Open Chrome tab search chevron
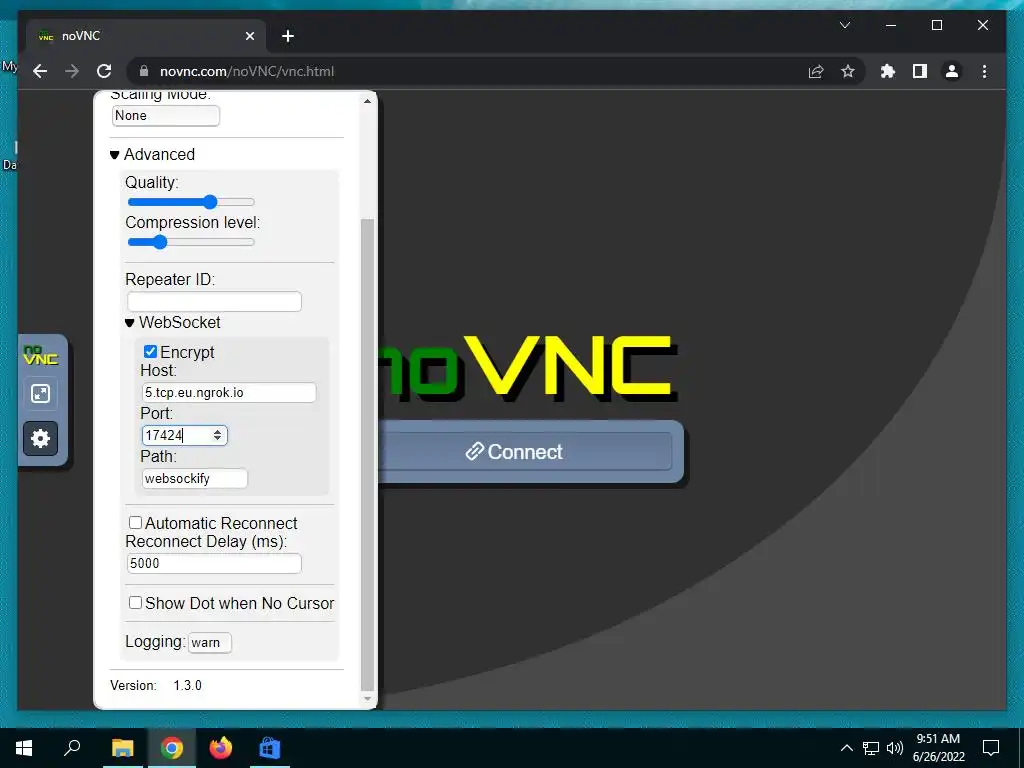This screenshot has height=768, width=1024. (844, 25)
